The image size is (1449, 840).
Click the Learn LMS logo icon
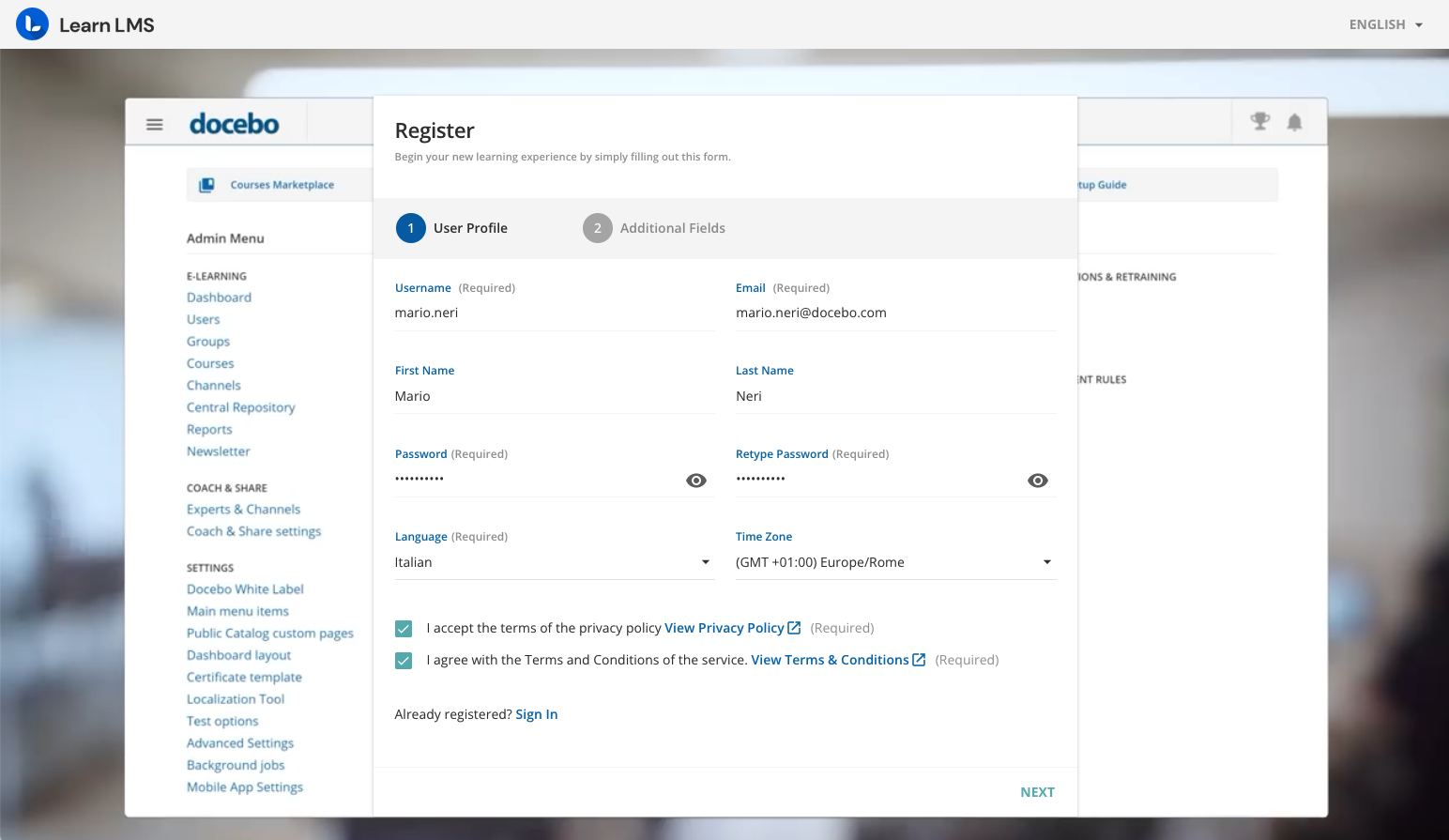(32, 24)
